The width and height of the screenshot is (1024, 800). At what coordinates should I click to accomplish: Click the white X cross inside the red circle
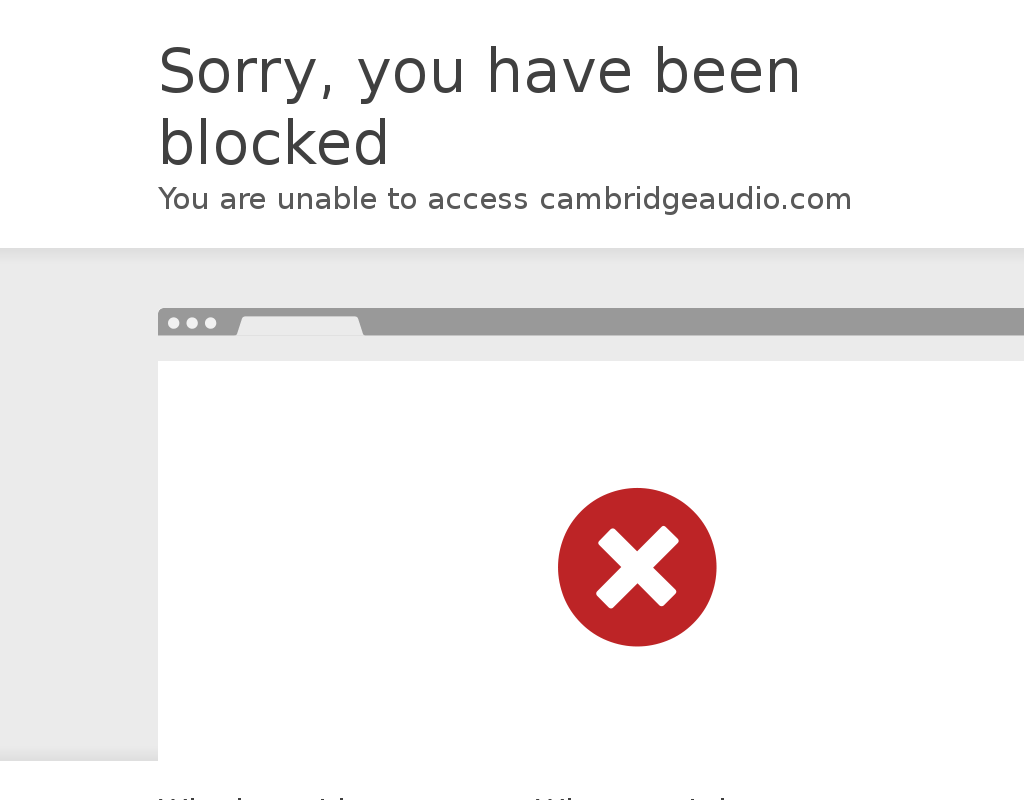tap(637, 567)
